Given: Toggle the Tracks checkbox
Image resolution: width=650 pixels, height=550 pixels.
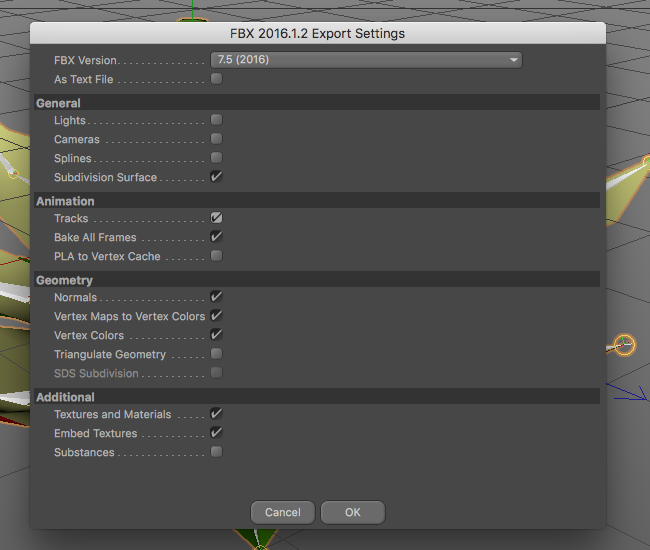Looking at the screenshot, I should [216, 218].
